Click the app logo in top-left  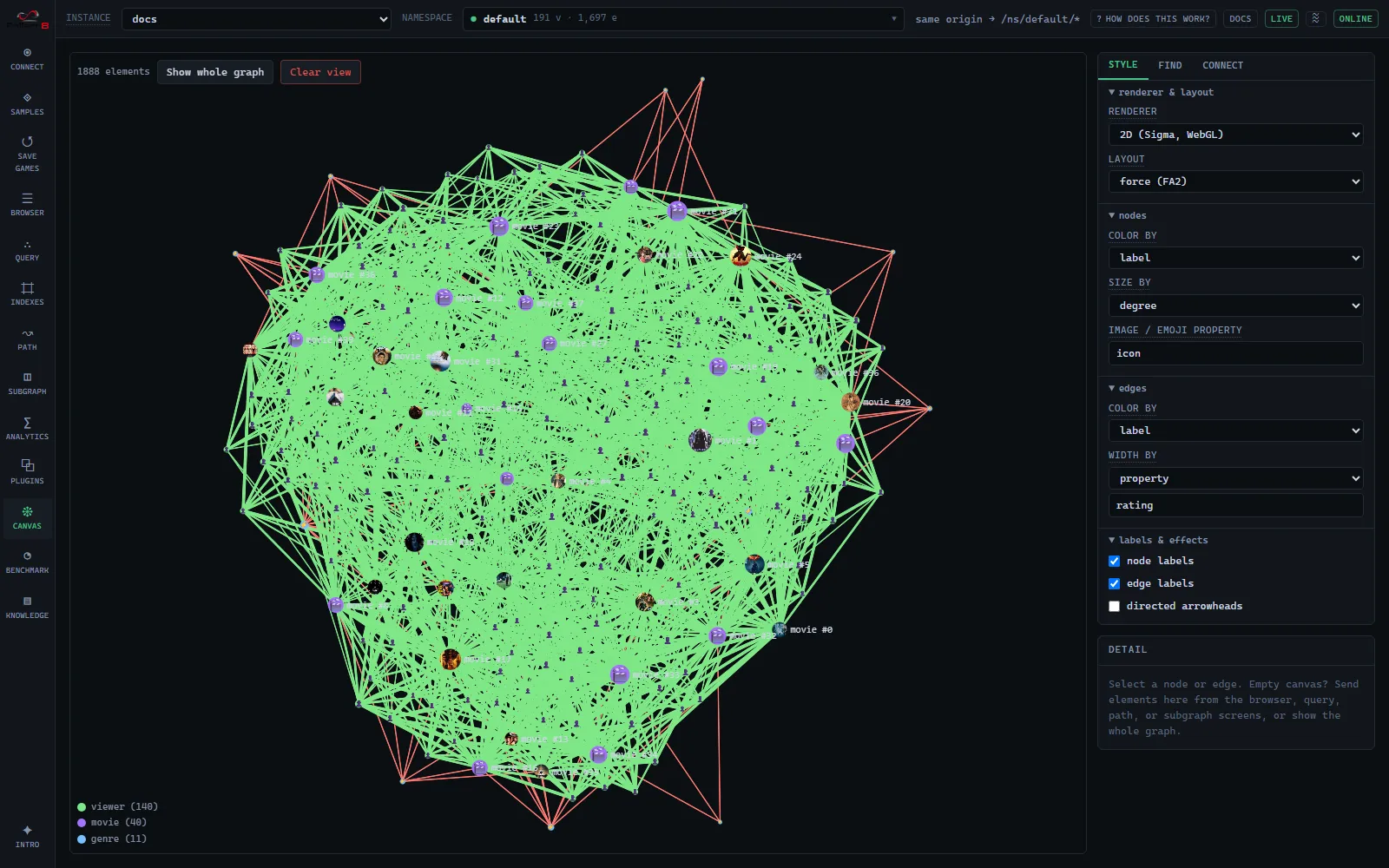coord(27,18)
